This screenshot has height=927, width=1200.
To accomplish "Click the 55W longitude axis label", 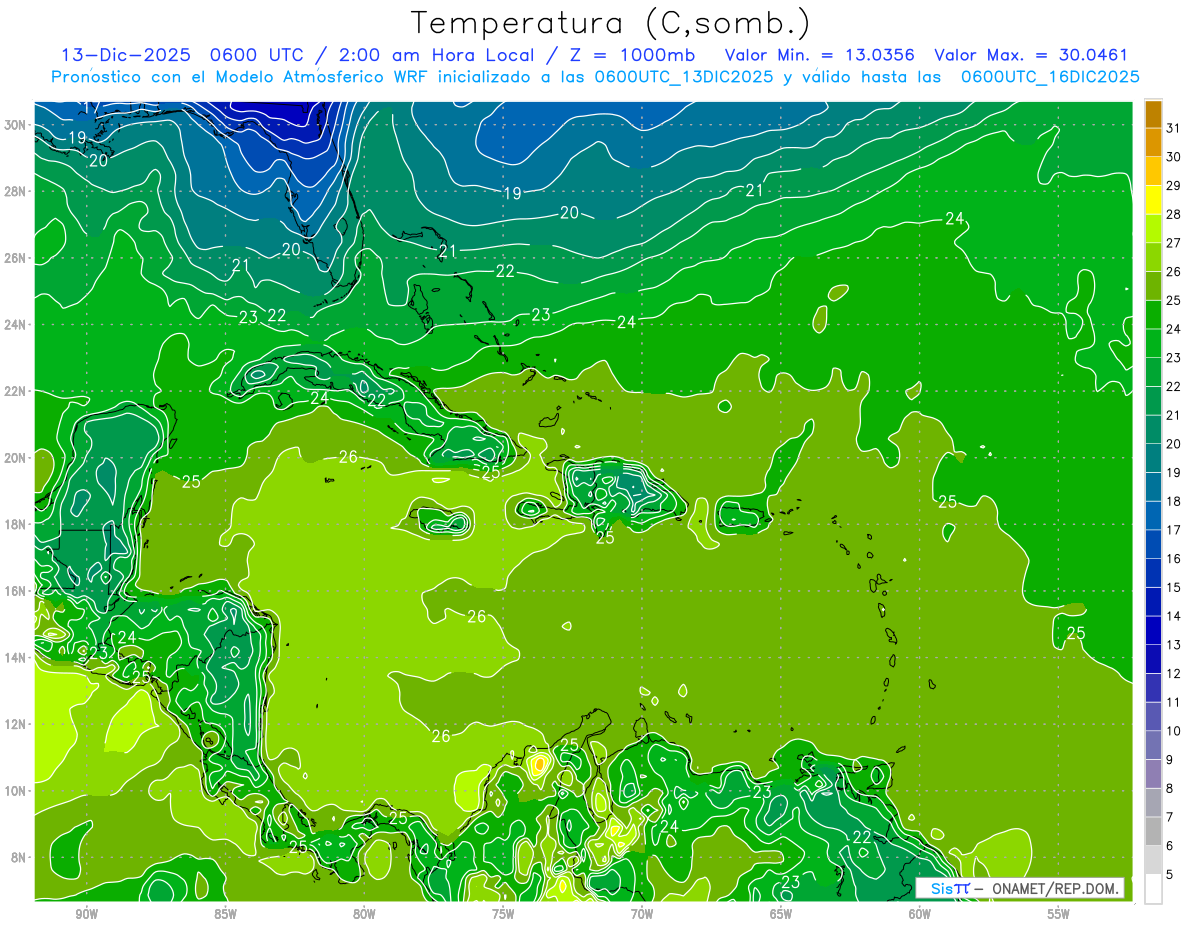I will point(1059,914).
